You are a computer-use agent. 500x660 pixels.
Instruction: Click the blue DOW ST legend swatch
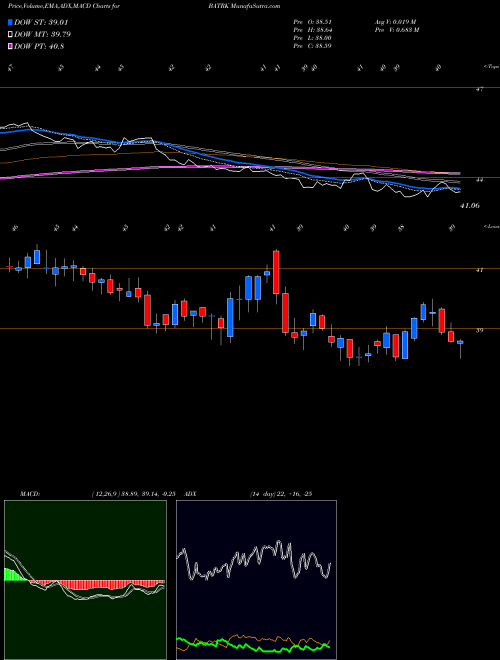10,22
